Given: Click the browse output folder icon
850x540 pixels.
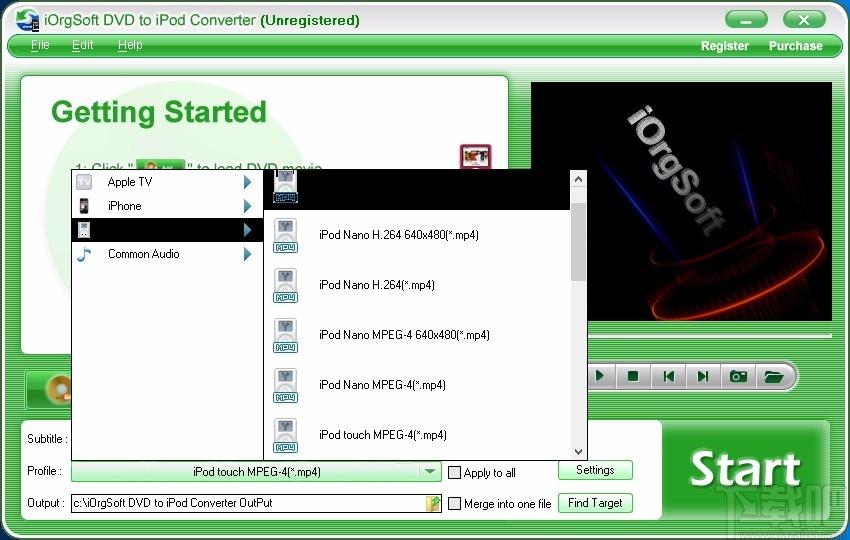Looking at the screenshot, I should click(x=433, y=503).
